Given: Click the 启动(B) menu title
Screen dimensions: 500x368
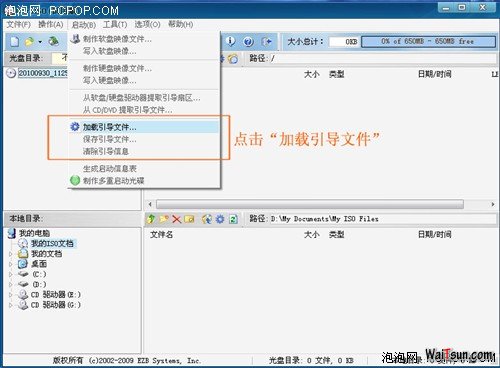Looking at the screenshot, I should (x=84, y=25).
